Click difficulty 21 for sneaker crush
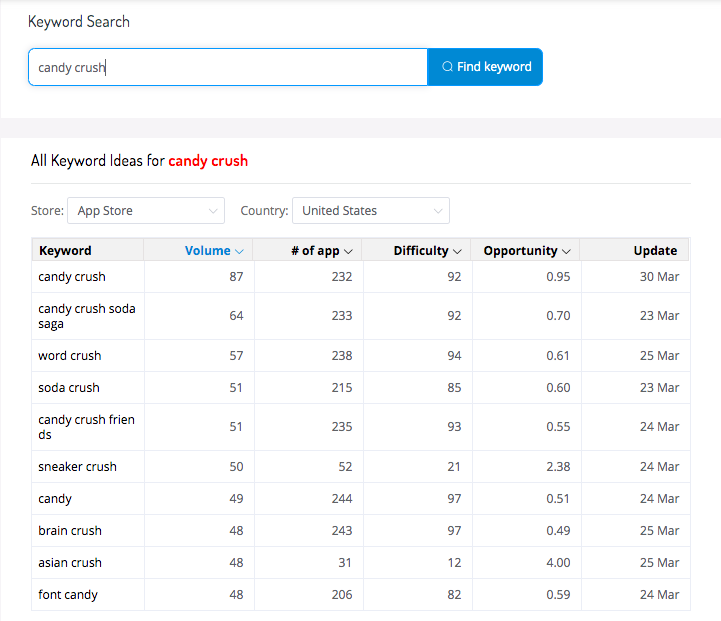Viewport: 721px width, 621px height. (454, 467)
